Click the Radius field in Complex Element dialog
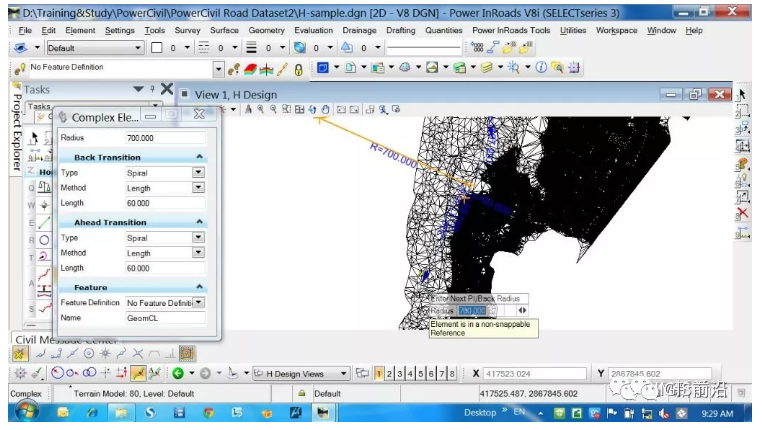The image size is (762, 430). coord(165,138)
